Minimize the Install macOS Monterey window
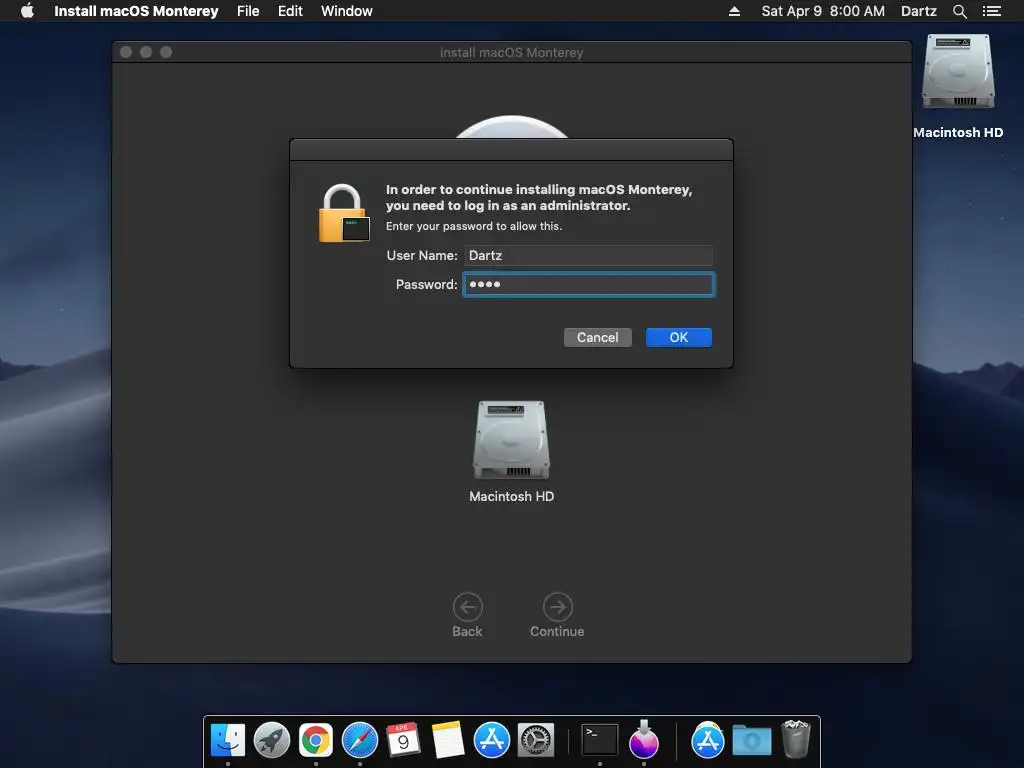 click(146, 52)
